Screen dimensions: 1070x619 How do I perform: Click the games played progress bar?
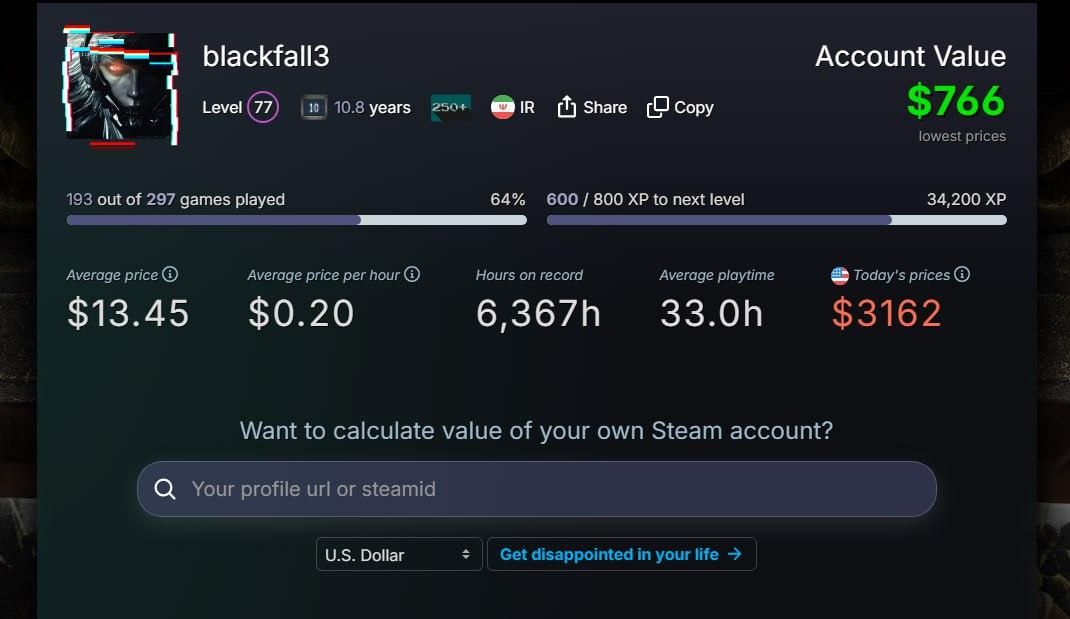[x=296, y=220]
